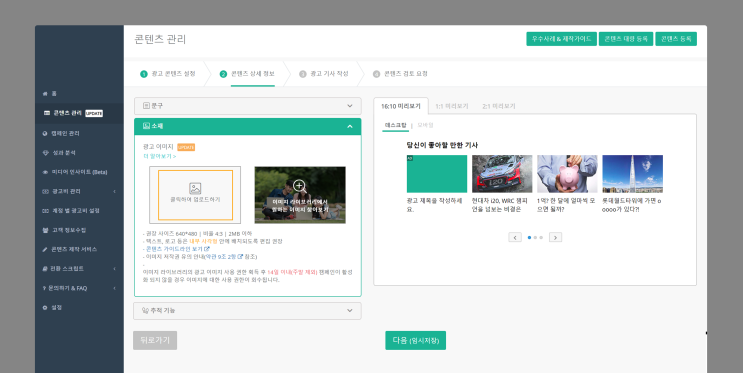
Task: Click the previous arrow of the preview carousel
Action: tap(515, 237)
